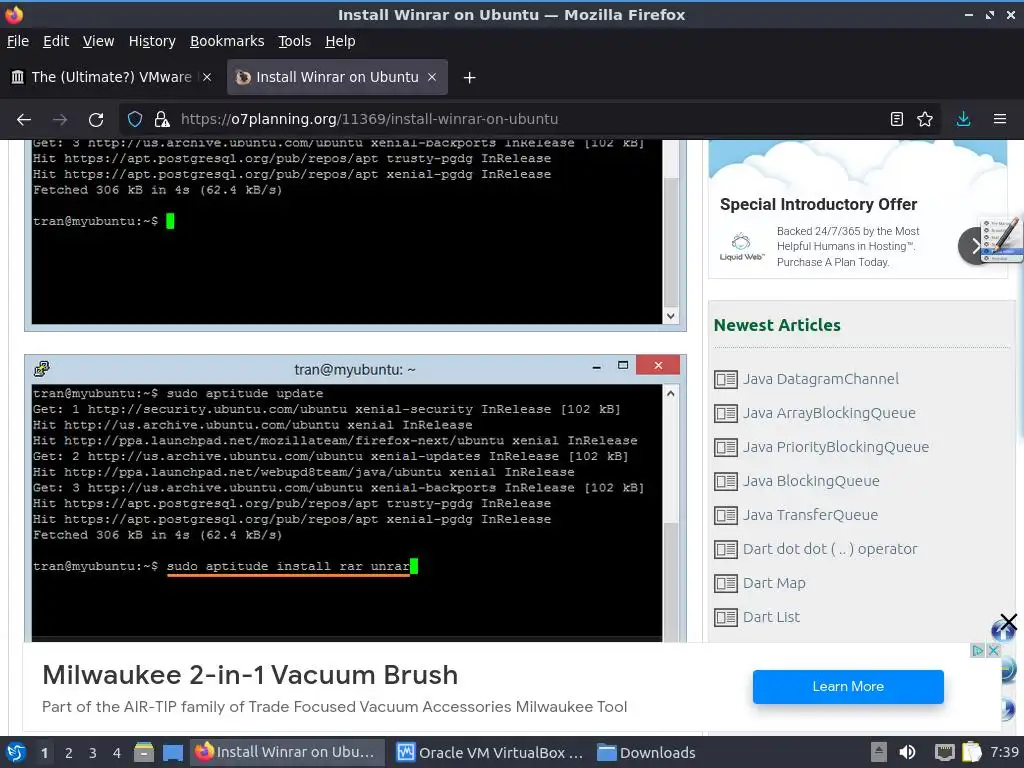Click upper terminal scrollbar down arrow
This screenshot has width=1024, height=768.
point(671,315)
